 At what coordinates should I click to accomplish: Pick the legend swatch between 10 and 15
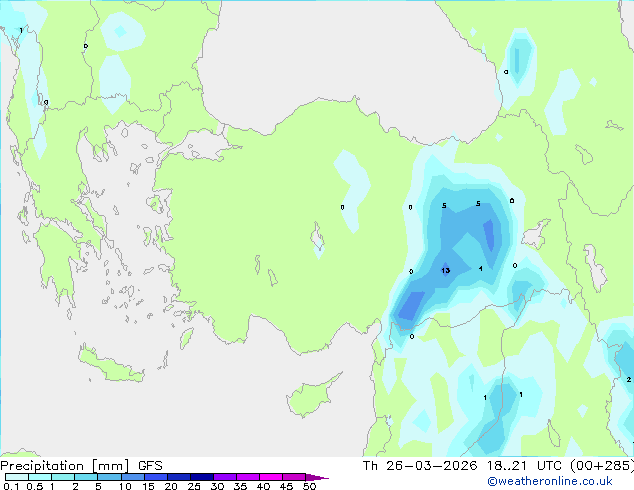click(133, 477)
